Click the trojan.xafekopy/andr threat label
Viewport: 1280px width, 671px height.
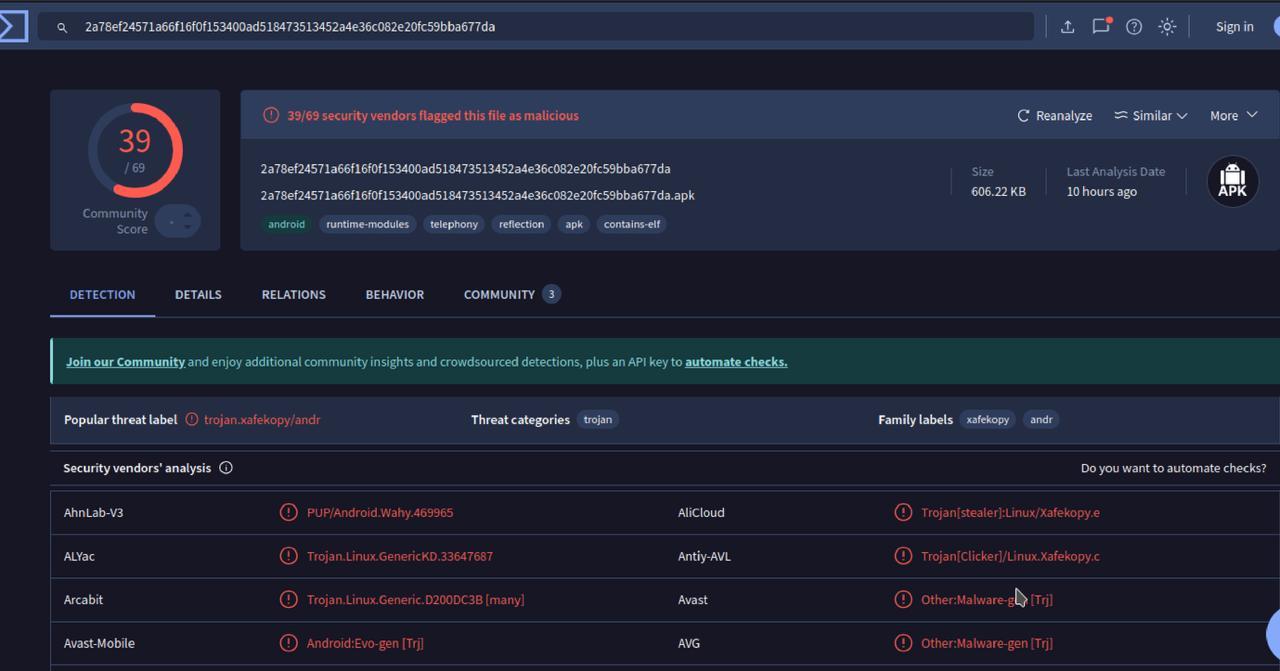pyautogui.click(x=262, y=420)
